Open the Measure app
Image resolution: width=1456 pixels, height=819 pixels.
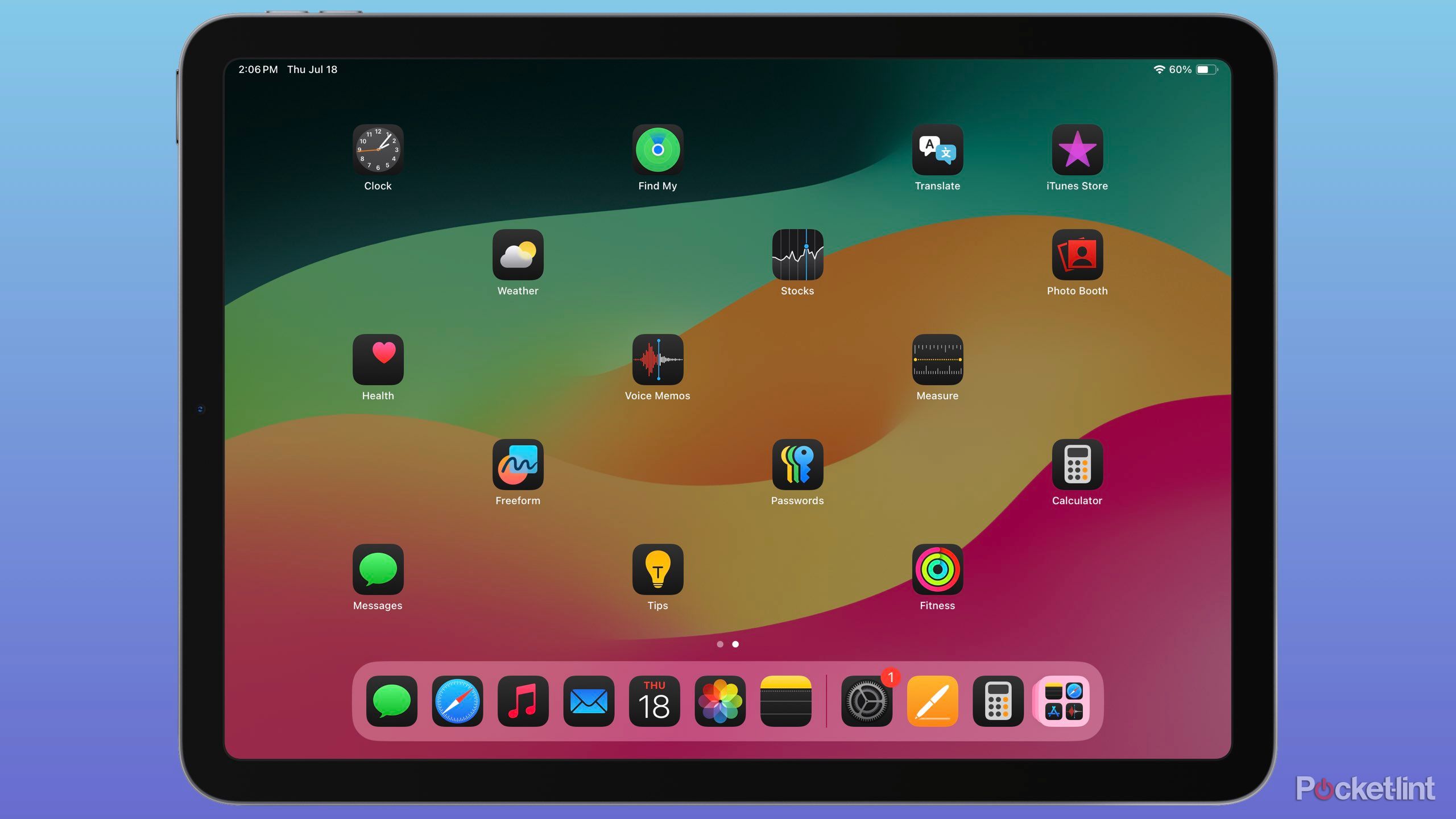[937, 359]
